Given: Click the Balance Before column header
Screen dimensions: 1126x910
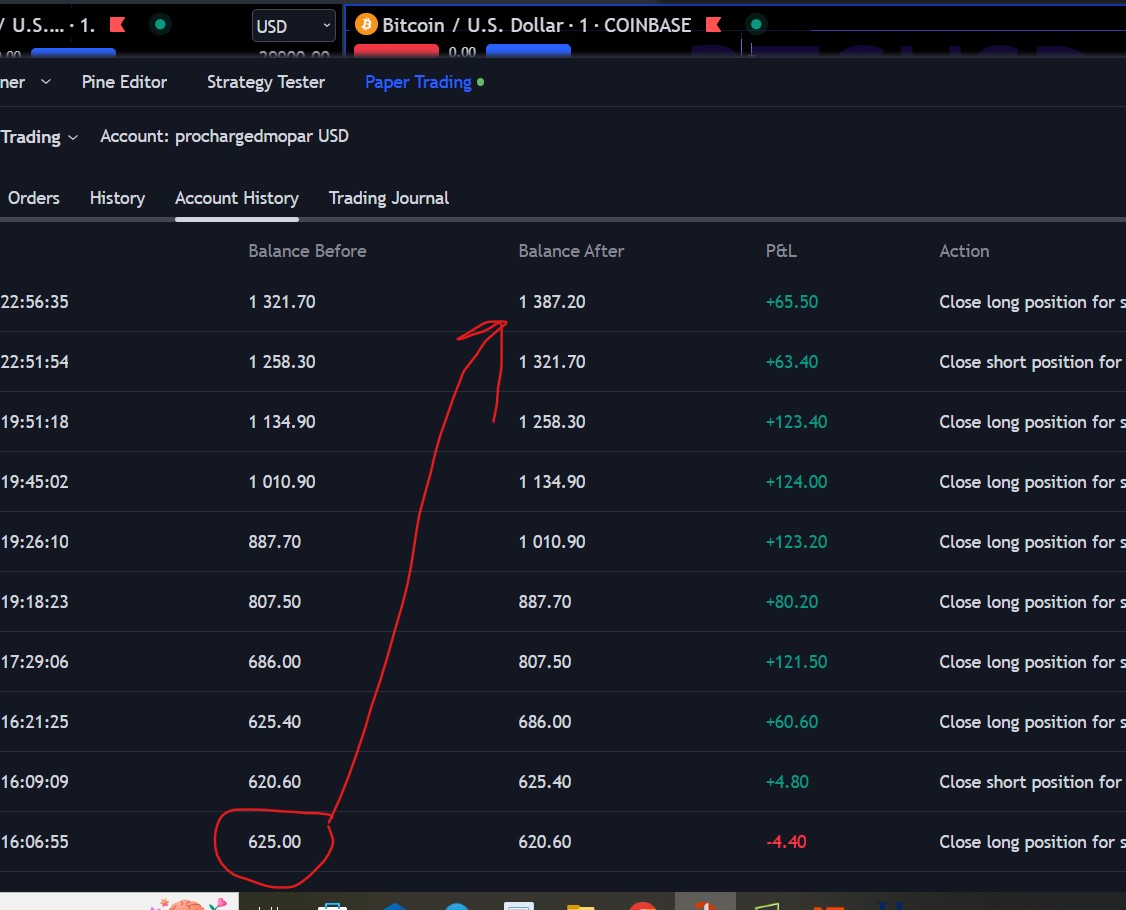Looking at the screenshot, I should coord(307,251).
